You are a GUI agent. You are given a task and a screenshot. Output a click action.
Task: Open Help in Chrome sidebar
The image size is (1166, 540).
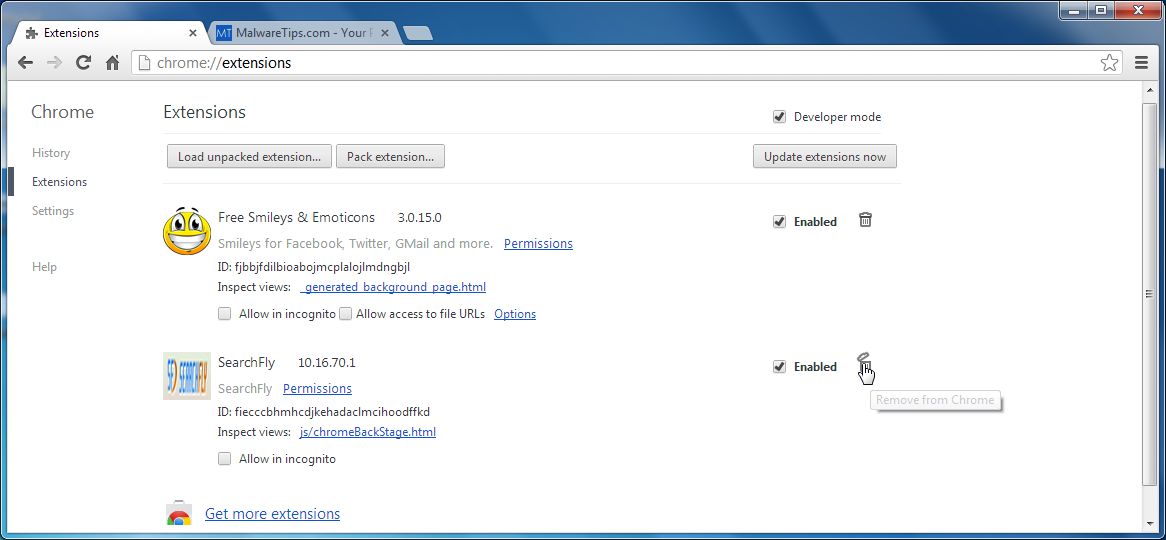[x=44, y=266]
